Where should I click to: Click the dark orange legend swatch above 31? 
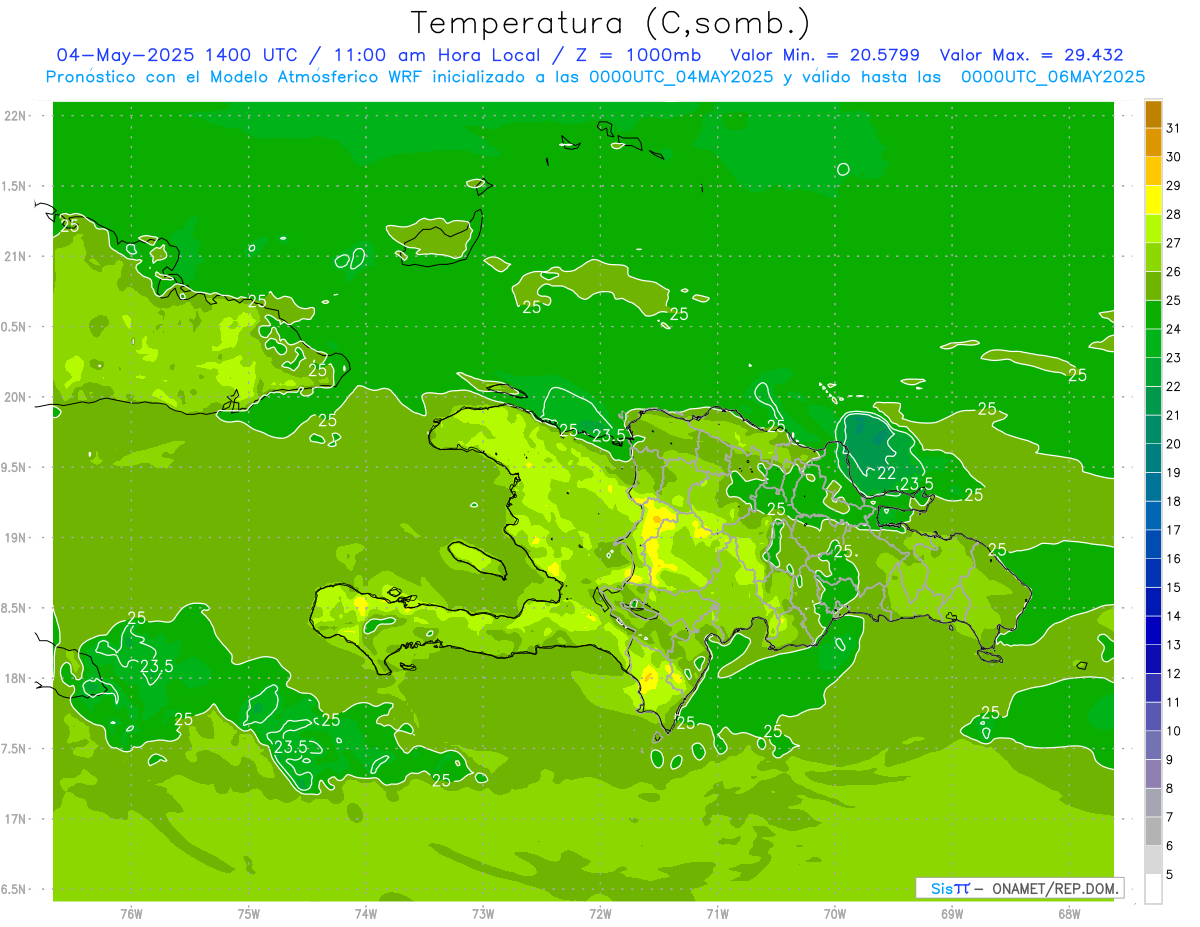click(1153, 114)
